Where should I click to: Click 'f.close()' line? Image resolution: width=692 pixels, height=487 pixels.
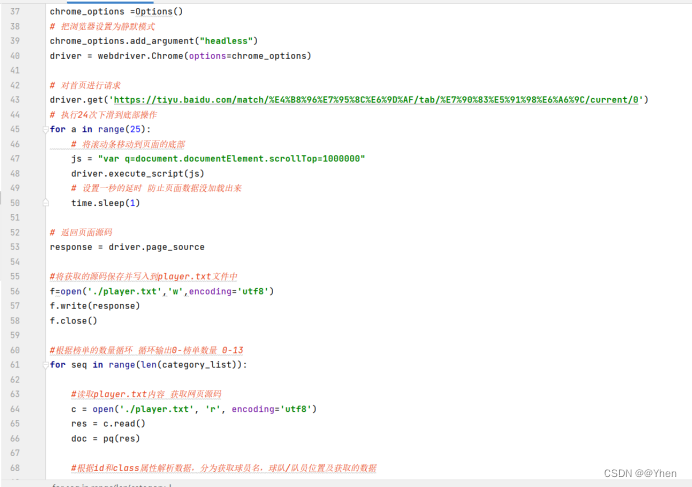pos(73,321)
